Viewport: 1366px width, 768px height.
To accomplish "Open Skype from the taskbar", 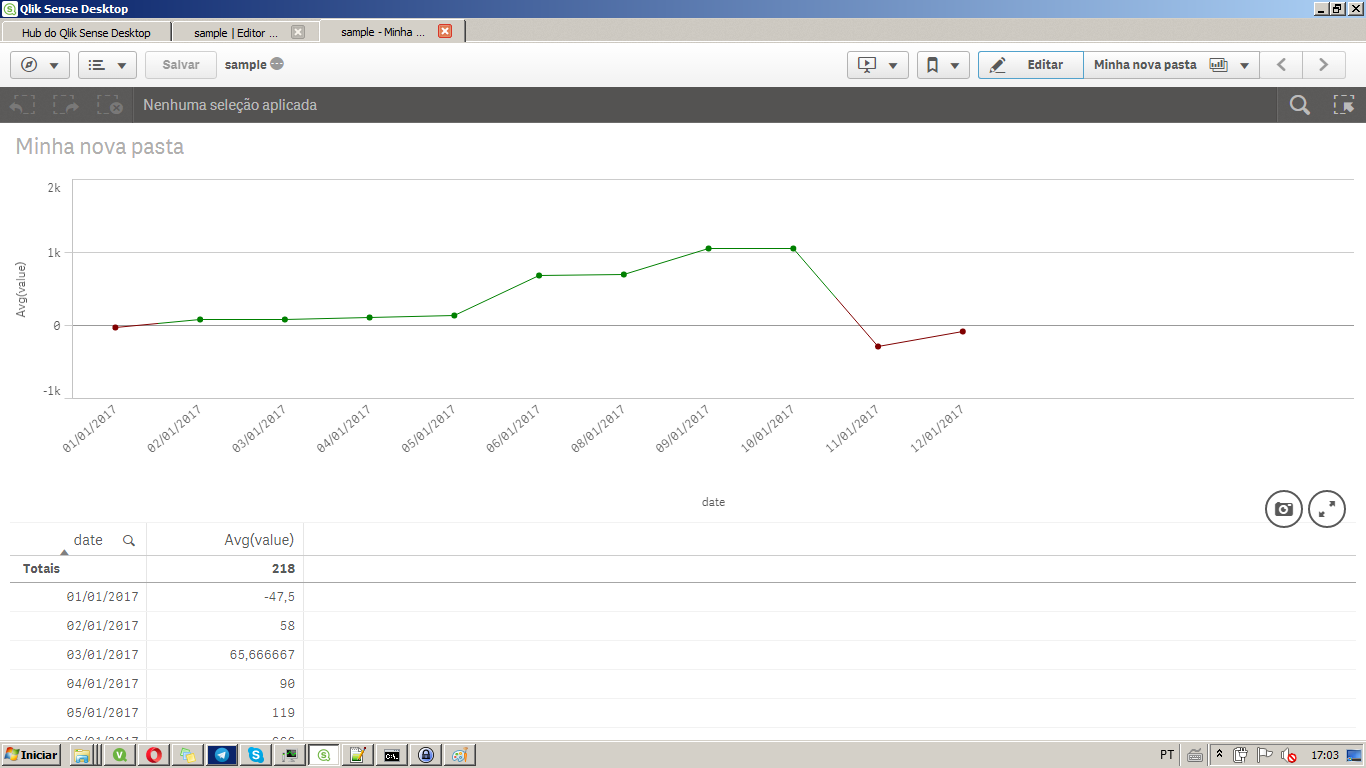I will point(254,756).
